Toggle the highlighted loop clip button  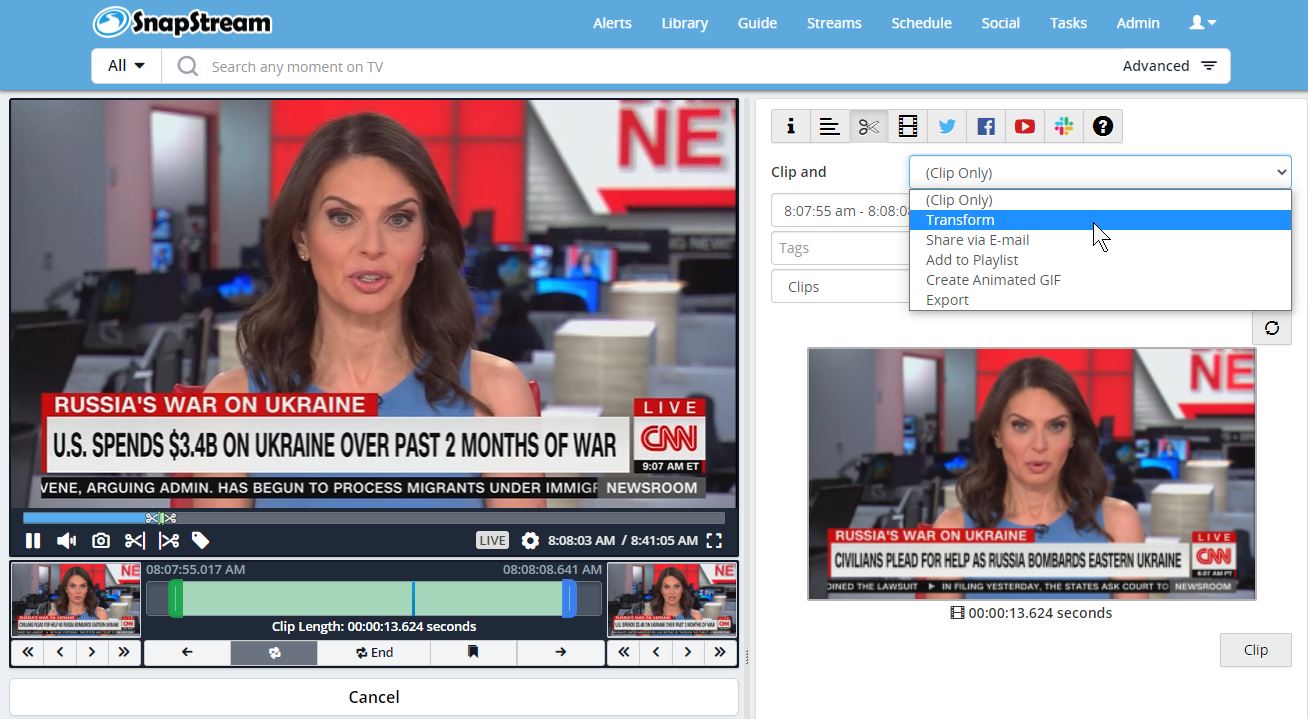pos(274,652)
